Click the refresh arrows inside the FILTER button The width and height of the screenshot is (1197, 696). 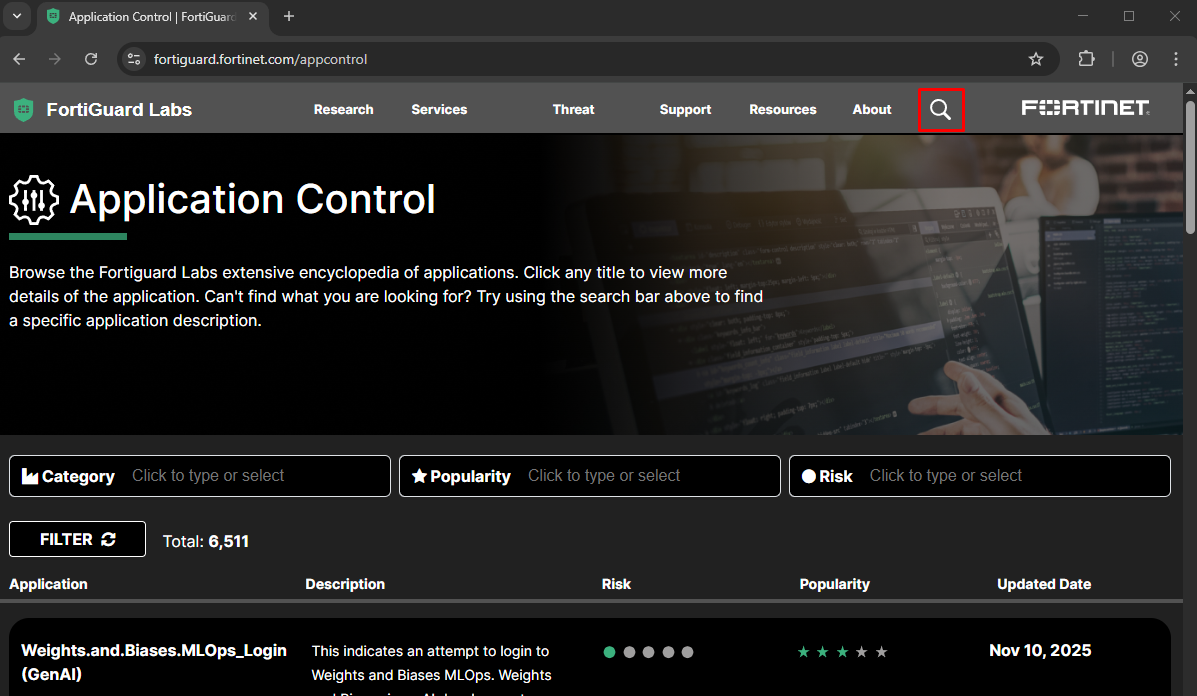pyautogui.click(x=110, y=539)
